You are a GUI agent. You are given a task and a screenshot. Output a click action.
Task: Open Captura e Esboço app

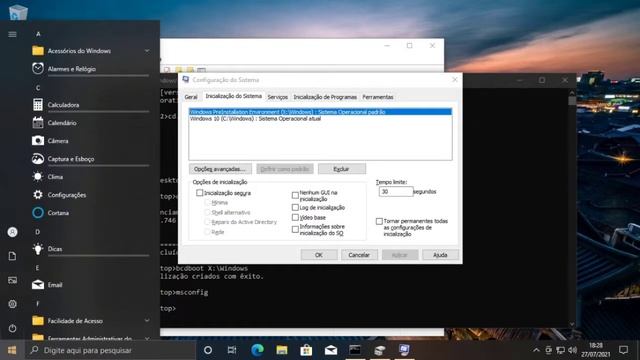[x=91, y=159]
